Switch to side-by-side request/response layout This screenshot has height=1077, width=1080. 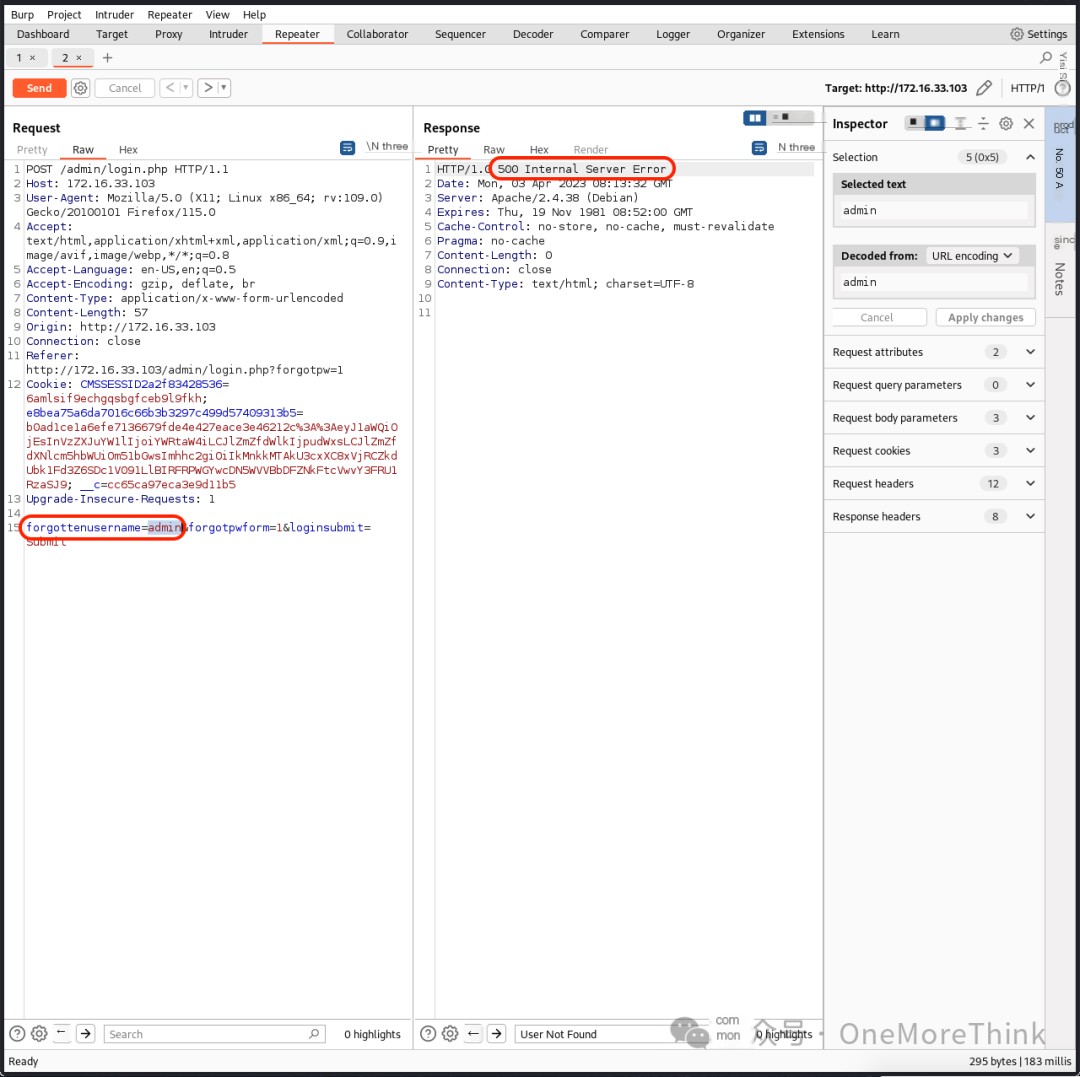(755, 118)
